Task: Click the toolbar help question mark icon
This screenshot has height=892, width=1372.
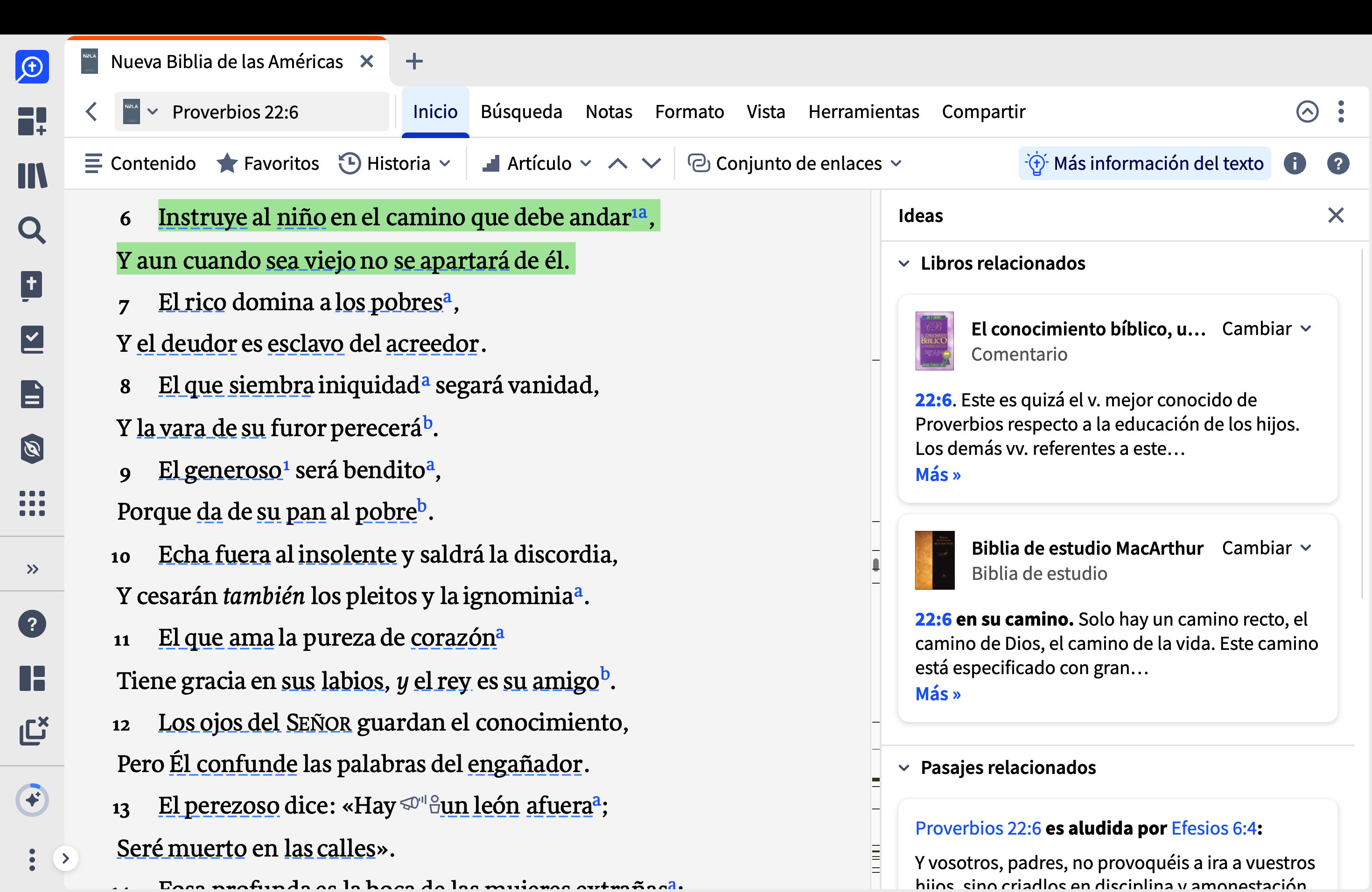Action: (1338, 164)
